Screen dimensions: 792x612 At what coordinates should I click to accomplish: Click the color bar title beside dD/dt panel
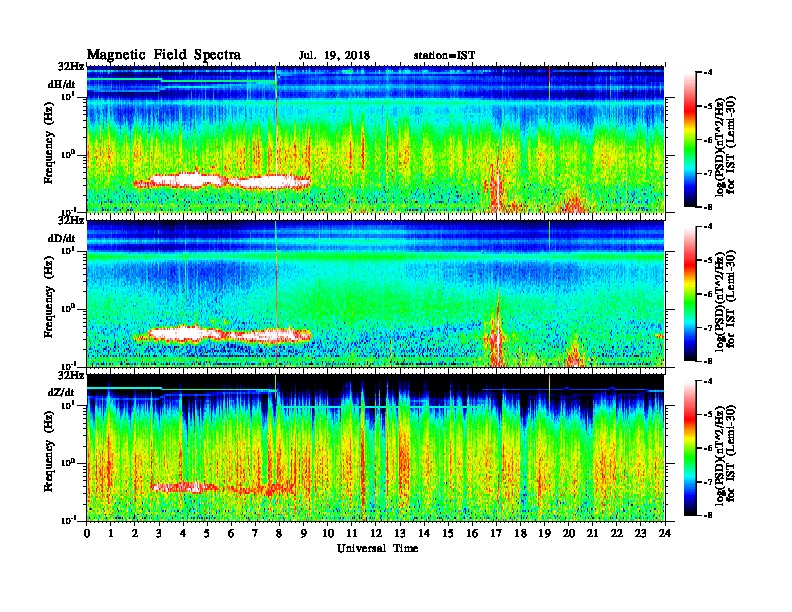(x=726, y=300)
